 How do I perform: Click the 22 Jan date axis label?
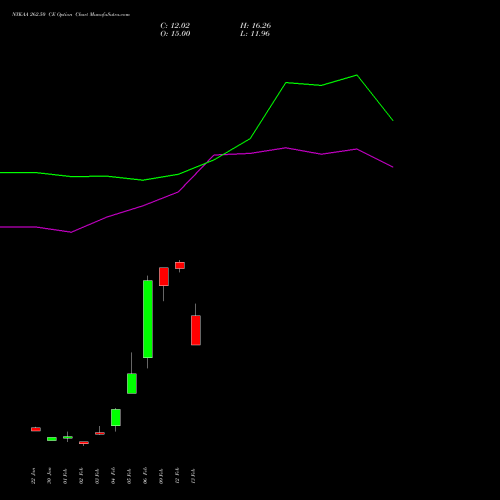33,476
